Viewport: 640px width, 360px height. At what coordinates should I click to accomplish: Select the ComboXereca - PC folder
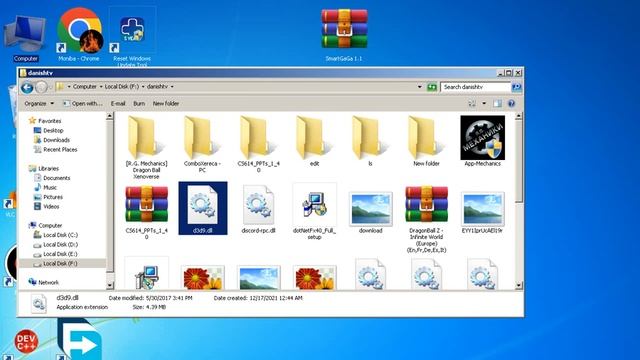tap(202, 144)
